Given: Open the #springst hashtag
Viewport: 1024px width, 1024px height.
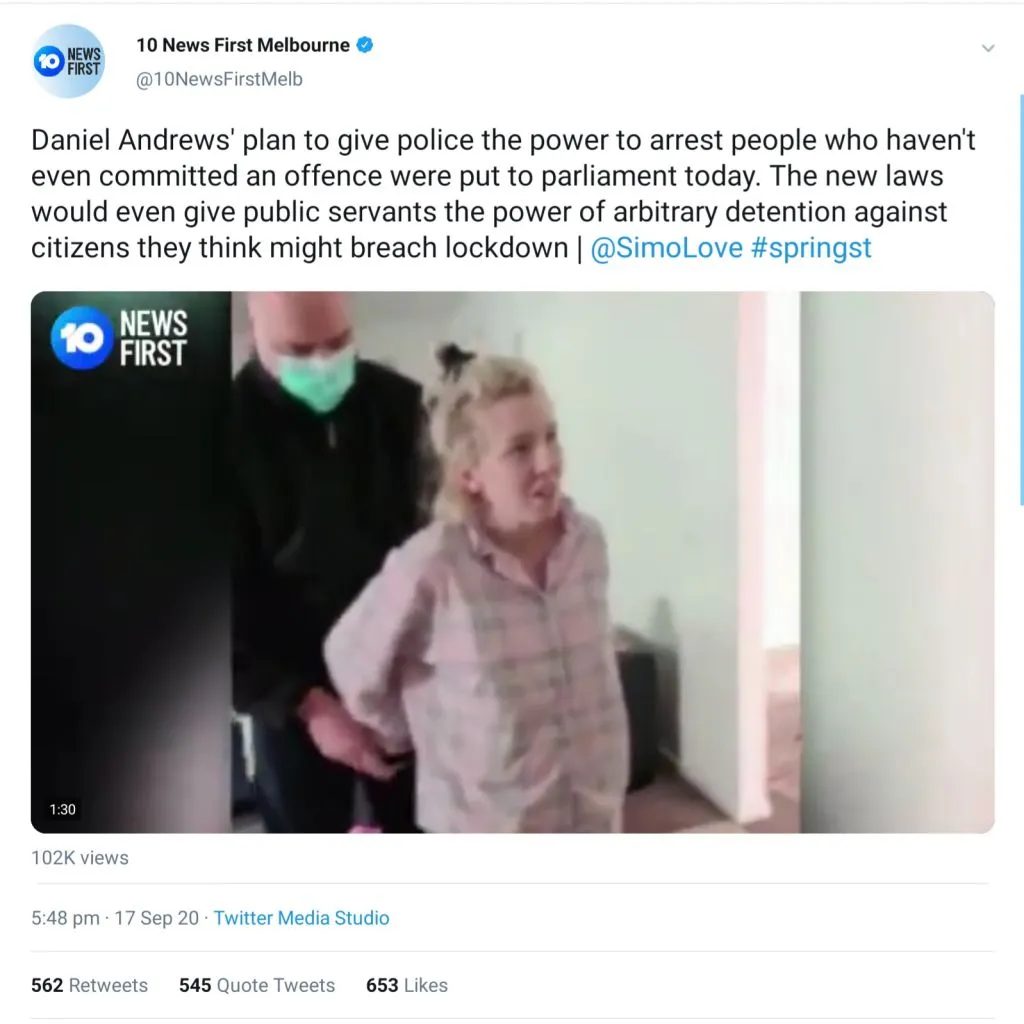Looking at the screenshot, I should 811,248.
